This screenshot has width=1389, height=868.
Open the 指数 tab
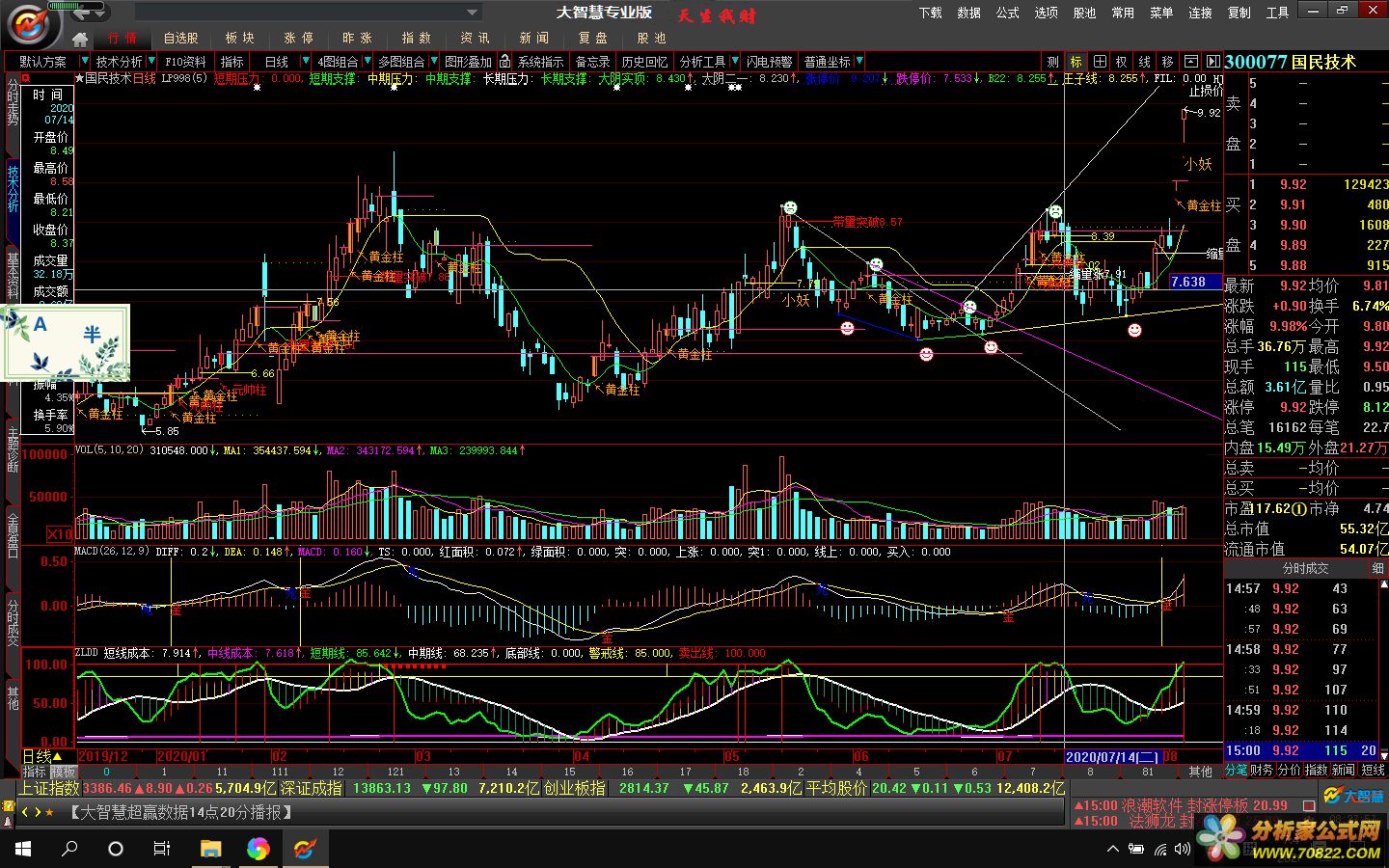click(x=416, y=39)
